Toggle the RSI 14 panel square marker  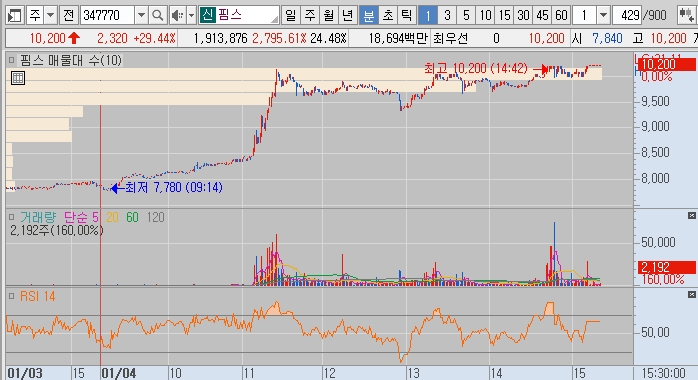(12, 296)
